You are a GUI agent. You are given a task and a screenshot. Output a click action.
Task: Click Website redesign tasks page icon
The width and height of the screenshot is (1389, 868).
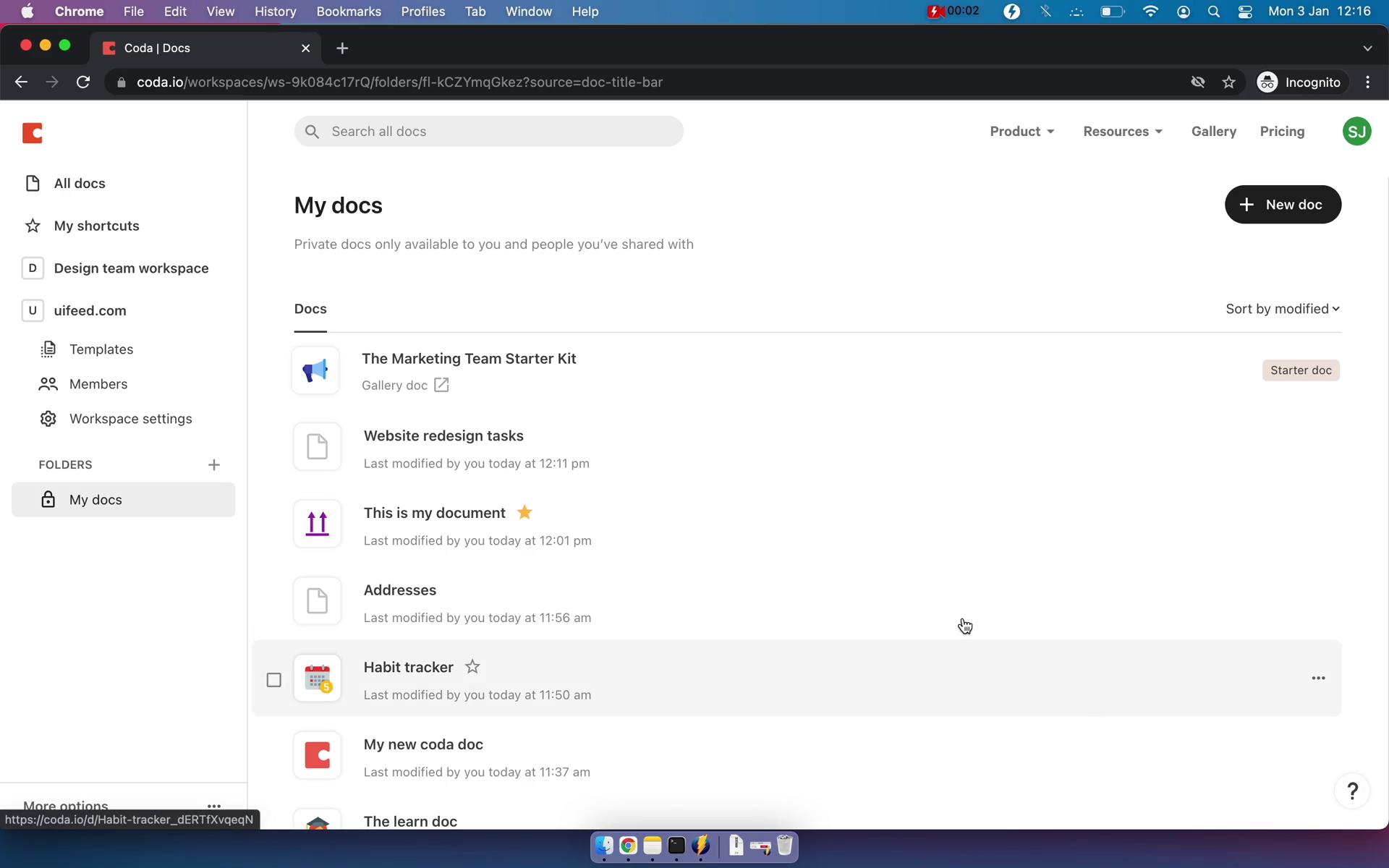tap(317, 447)
